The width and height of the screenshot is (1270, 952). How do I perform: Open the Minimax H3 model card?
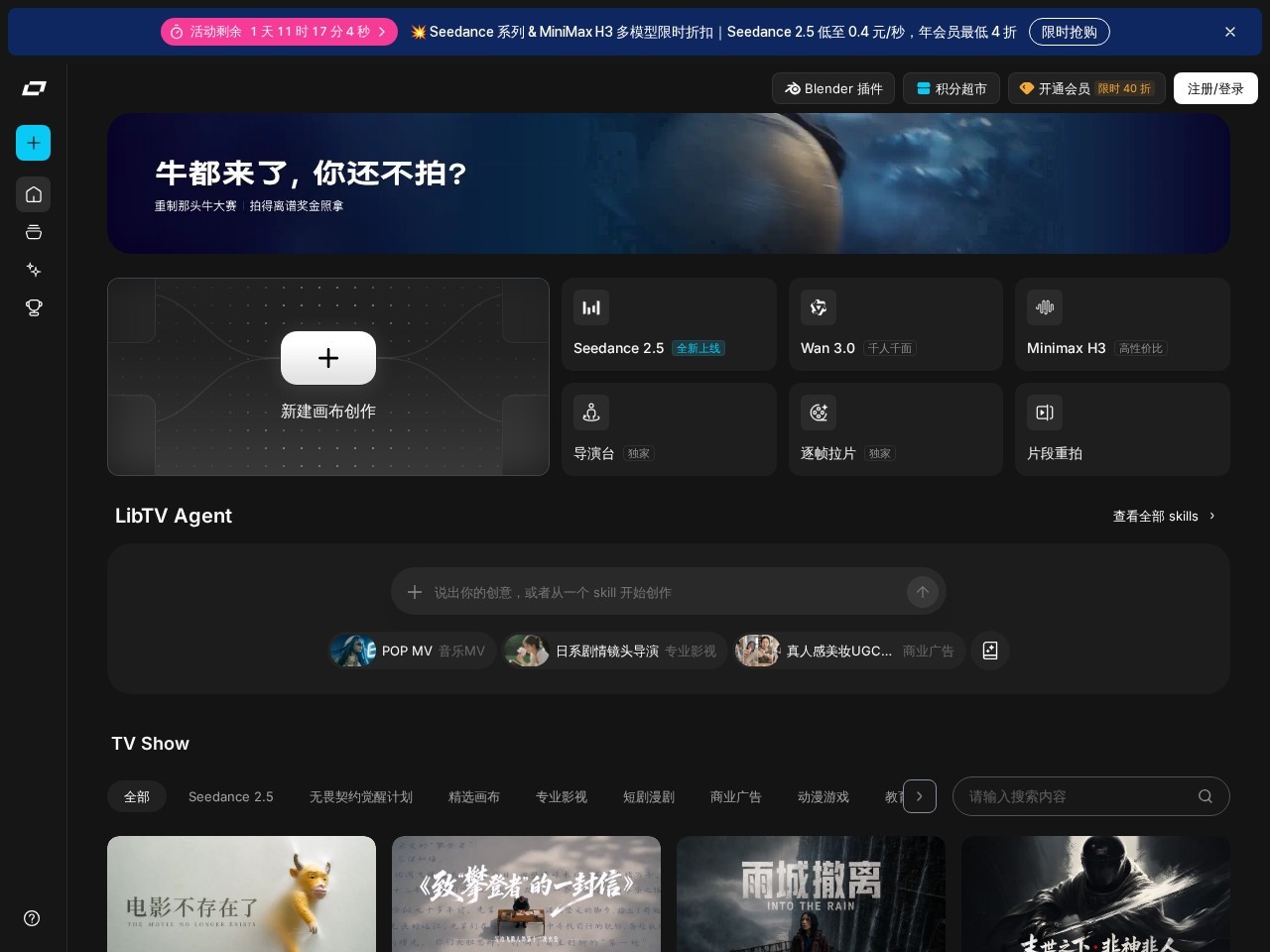(x=1122, y=324)
